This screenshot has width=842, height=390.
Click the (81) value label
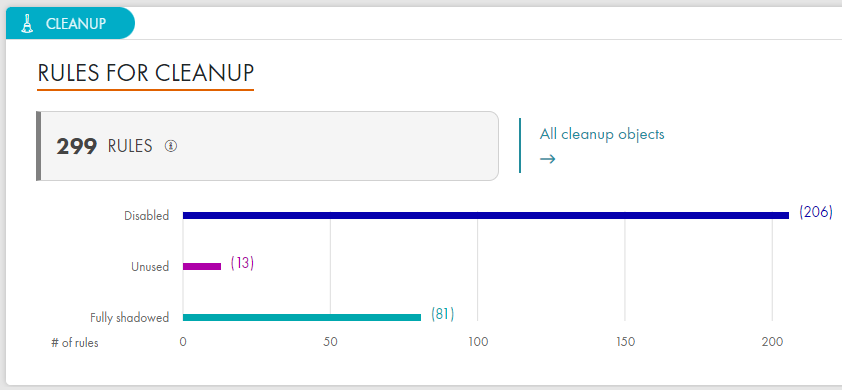click(442, 314)
